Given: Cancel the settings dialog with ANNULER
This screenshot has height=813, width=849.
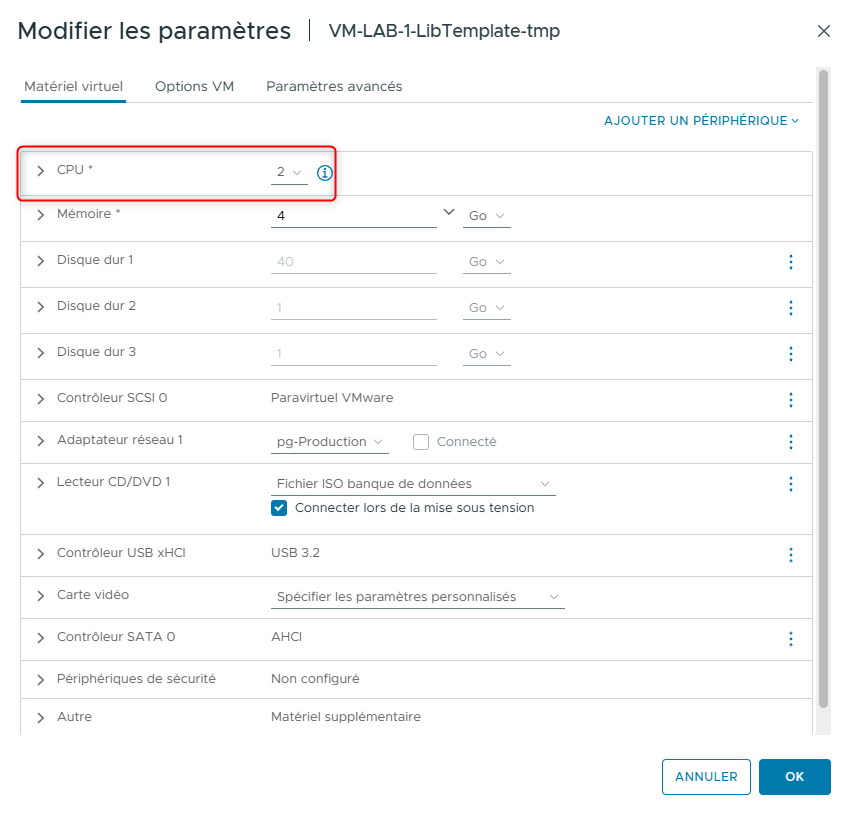Looking at the screenshot, I should 706,777.
